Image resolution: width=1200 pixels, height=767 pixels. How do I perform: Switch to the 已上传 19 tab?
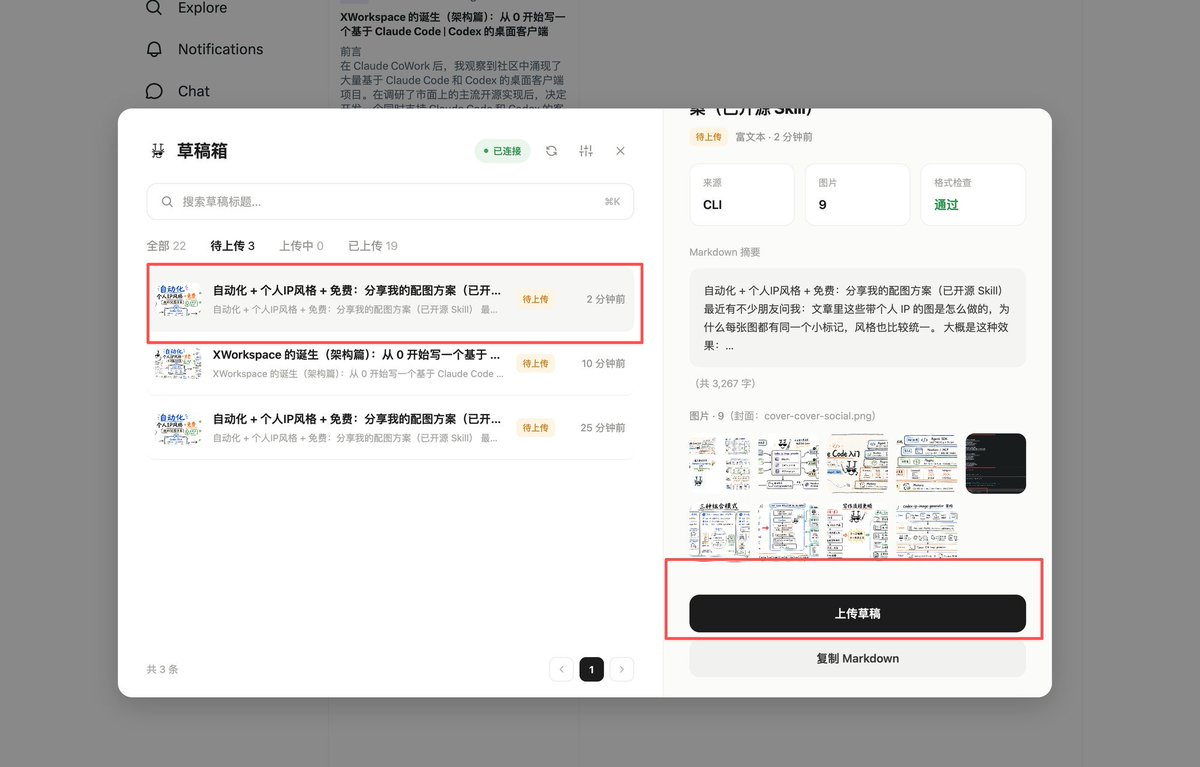pos(373,246)
